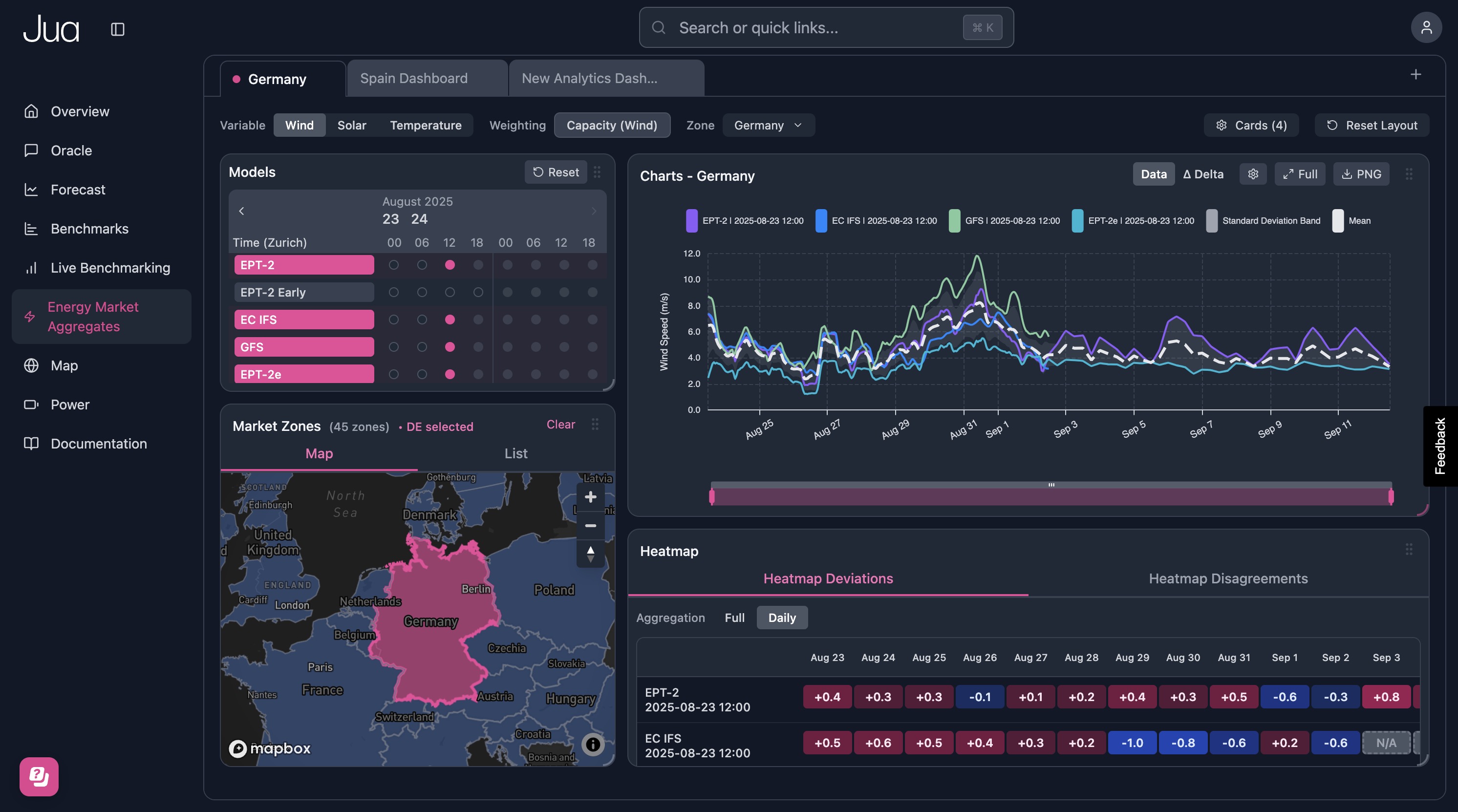Open the Zone Germany dropdown
This screenshot has width=1458, height=812.
pos(768,125)
